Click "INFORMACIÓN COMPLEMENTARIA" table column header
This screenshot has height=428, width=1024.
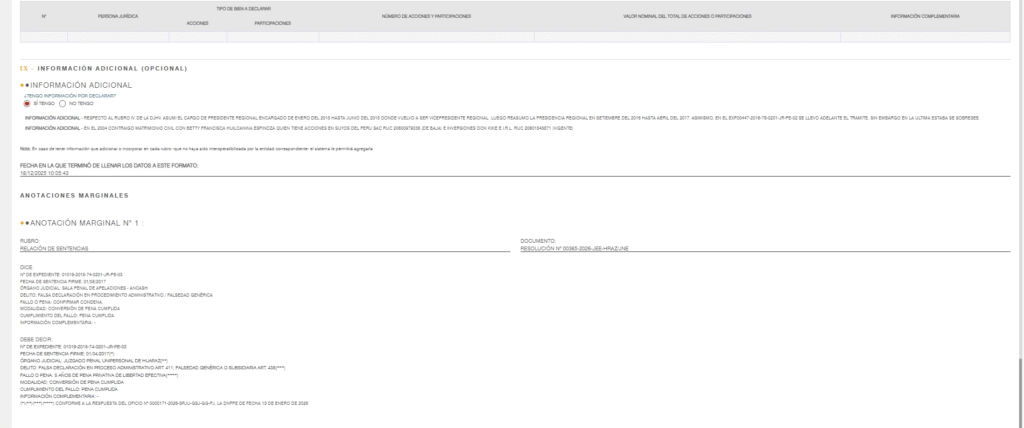(x=925, y=17)
